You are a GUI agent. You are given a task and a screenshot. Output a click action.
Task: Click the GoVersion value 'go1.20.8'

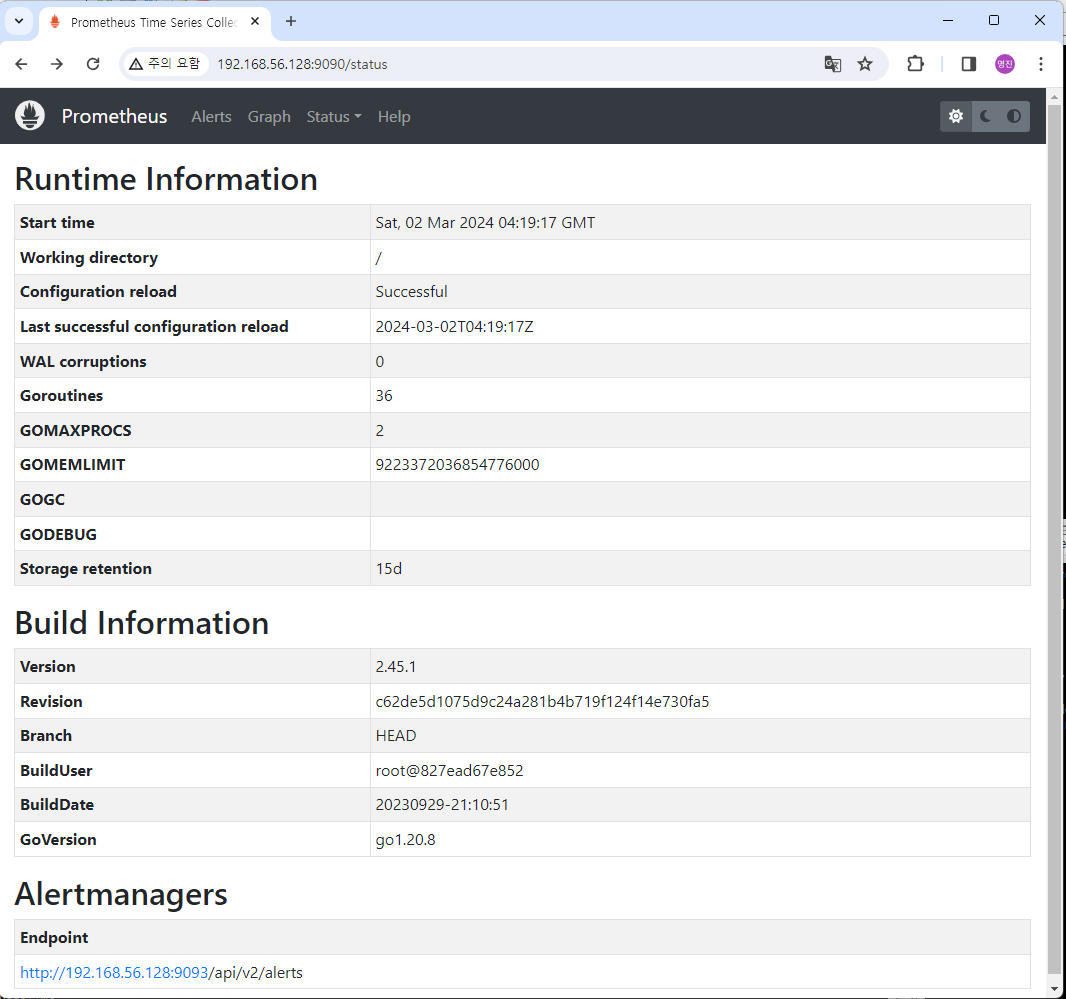pos(405,840)
